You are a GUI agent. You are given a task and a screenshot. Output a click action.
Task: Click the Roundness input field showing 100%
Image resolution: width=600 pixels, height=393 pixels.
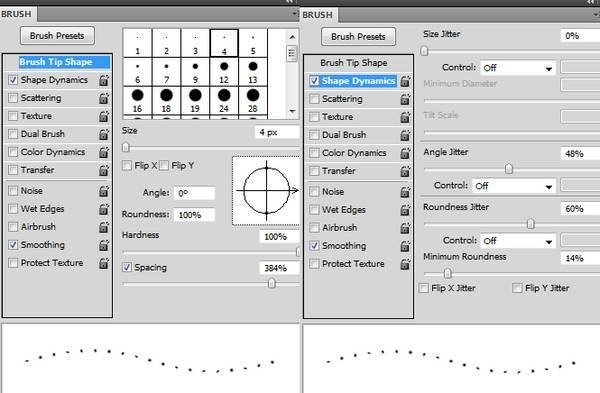coord(194,215)
